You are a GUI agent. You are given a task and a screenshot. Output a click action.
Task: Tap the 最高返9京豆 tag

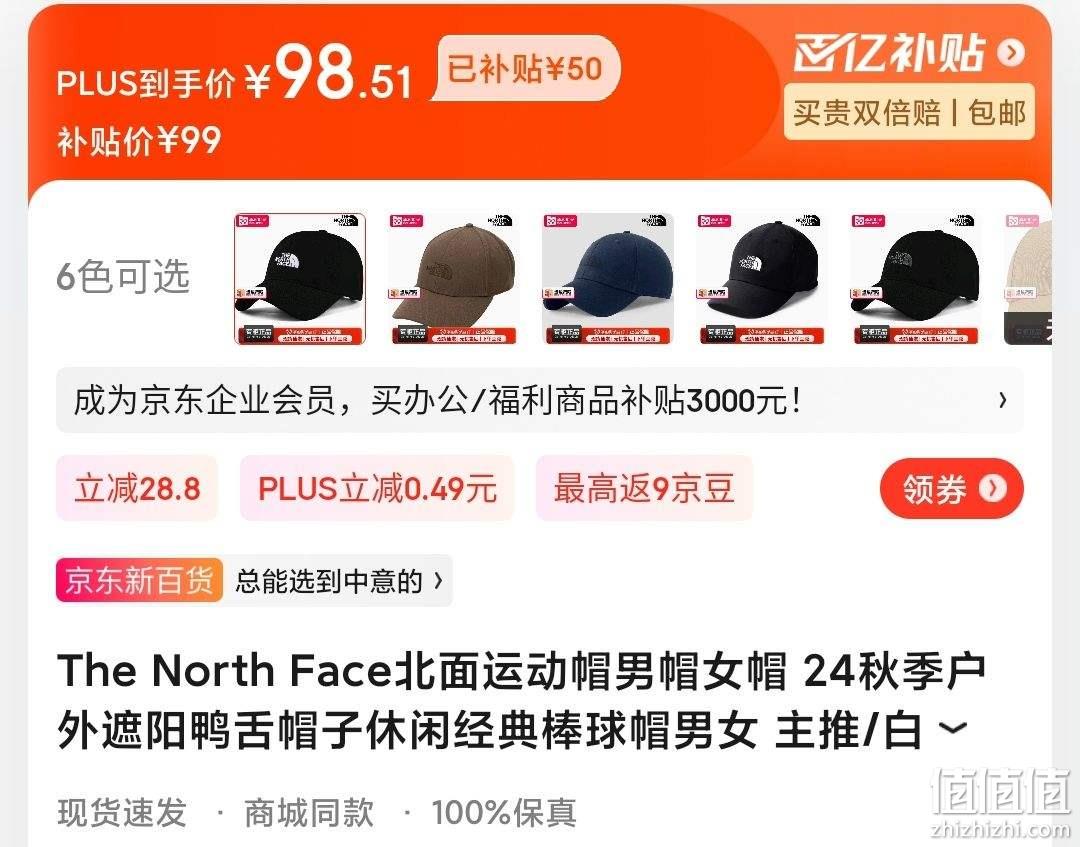point(644,488)
